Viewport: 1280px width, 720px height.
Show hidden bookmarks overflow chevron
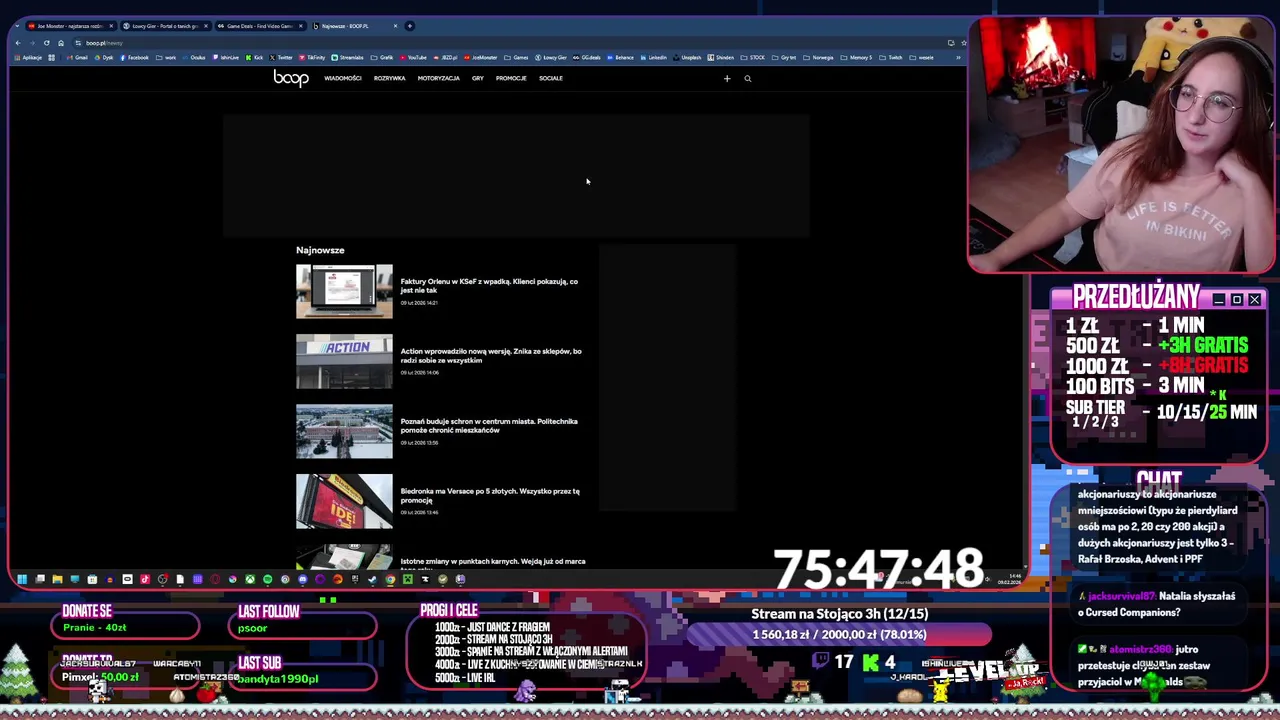pos(958,57)
